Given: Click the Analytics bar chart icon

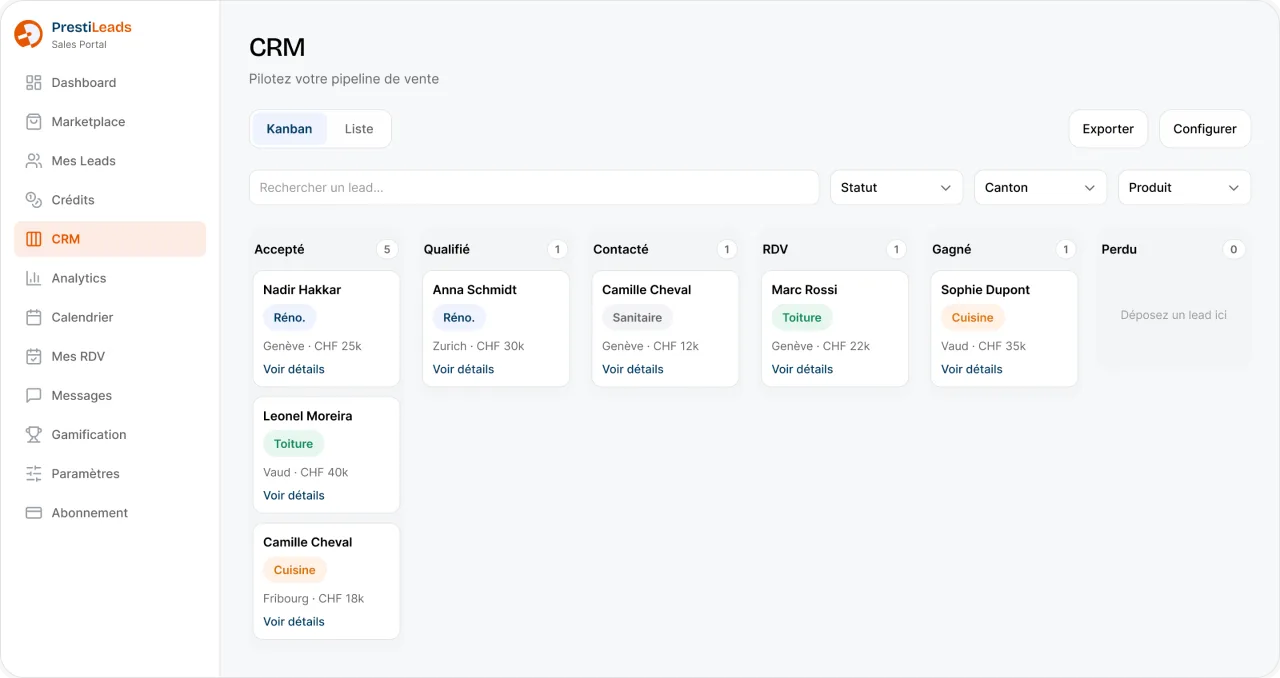Looking at the screenshot, I should point(34,278).
